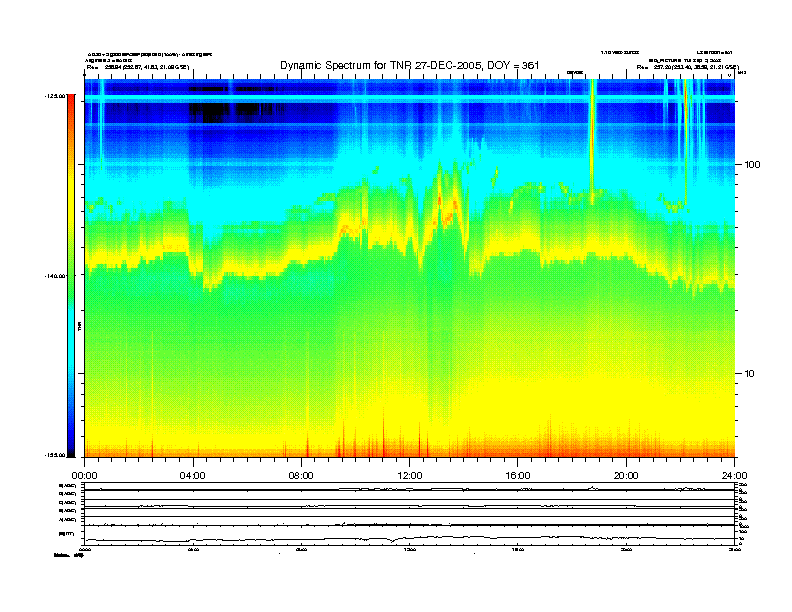
Task: Click the 08:00 time axis label
Action: (301, 476)
